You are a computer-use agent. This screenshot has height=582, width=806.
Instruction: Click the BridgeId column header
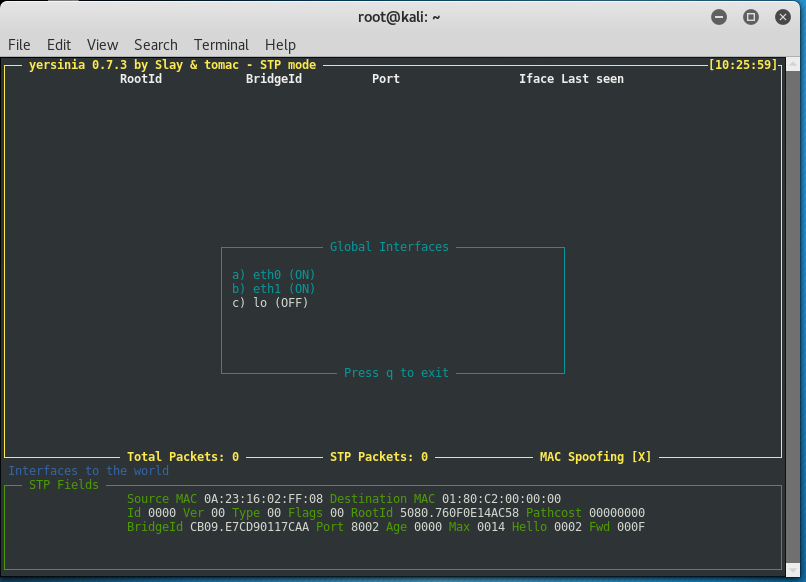(x=273, y=79)
